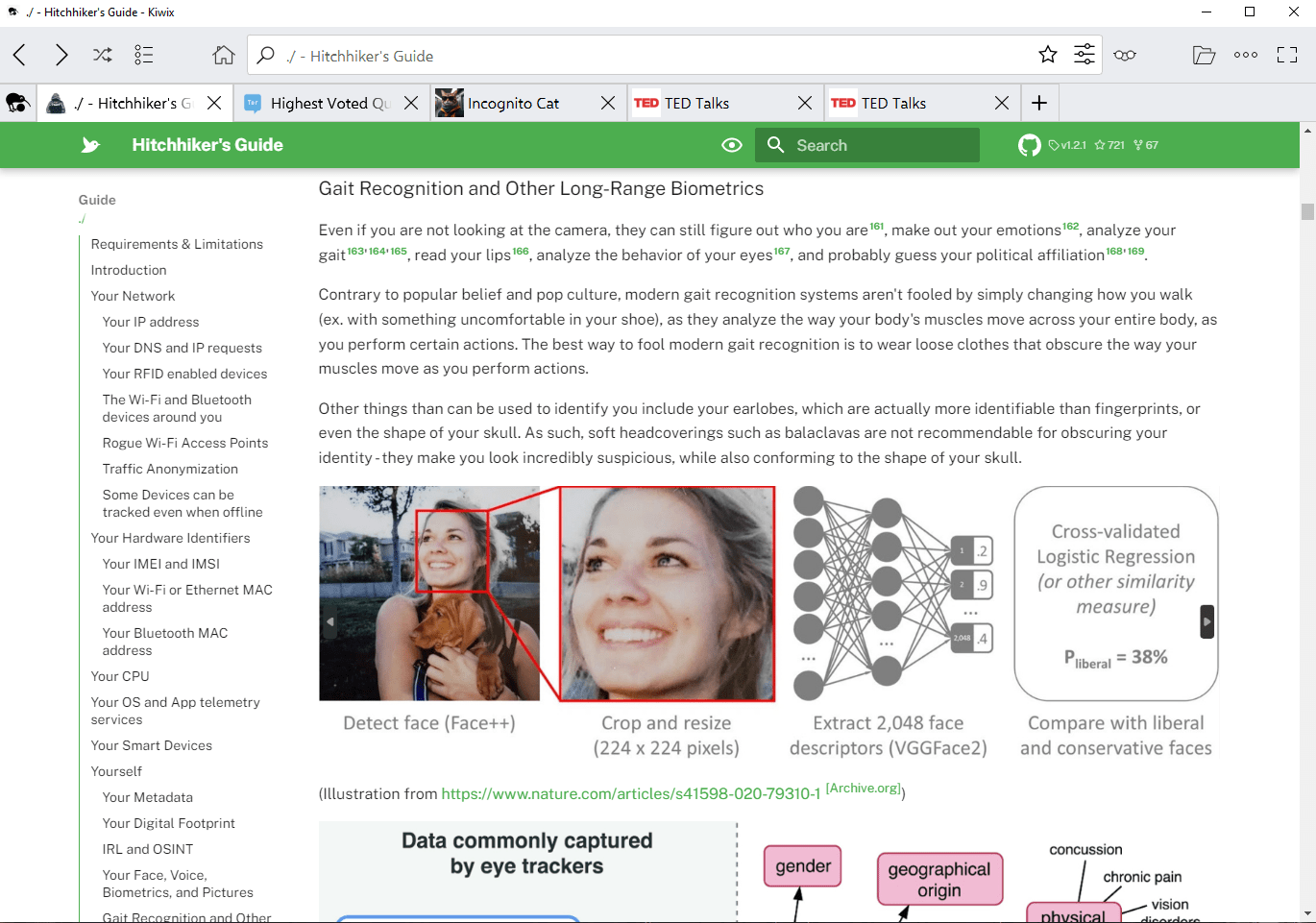Open the GitHub repository icon in the green header
1316x923 pixels.
pos(1029,145)
